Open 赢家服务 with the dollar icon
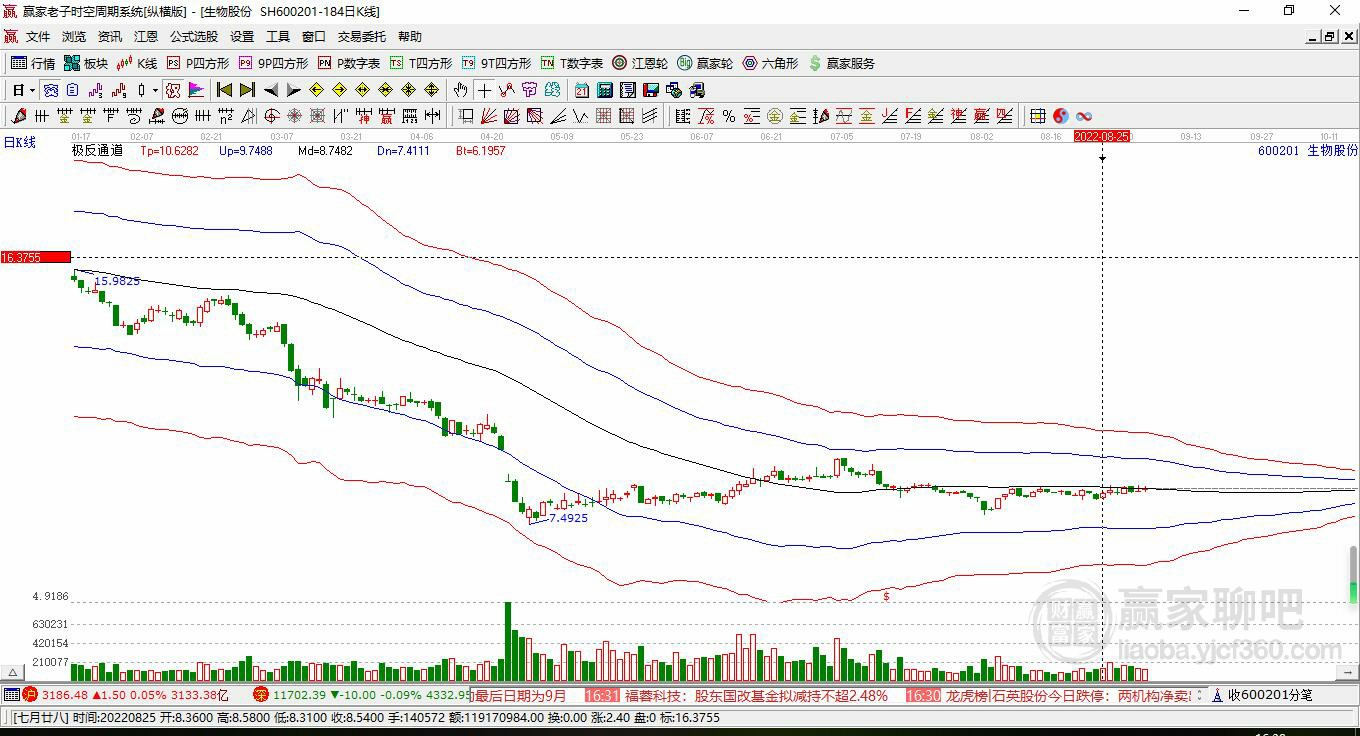 (x=841, y=63)
